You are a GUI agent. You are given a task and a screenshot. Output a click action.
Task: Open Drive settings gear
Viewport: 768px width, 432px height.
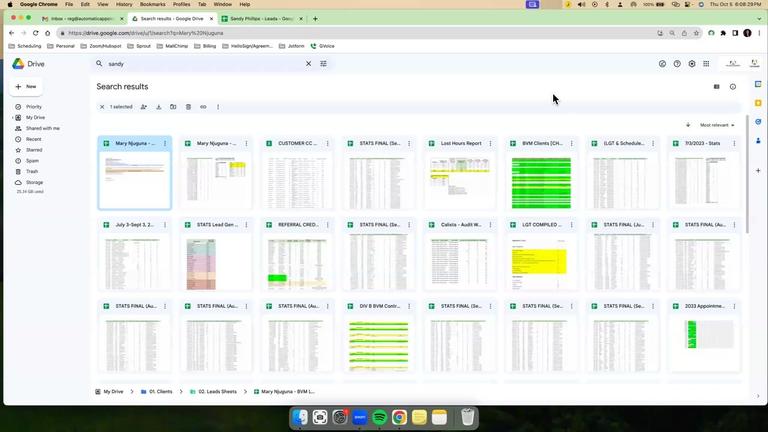pyautogui.click(x=692, y=64)
